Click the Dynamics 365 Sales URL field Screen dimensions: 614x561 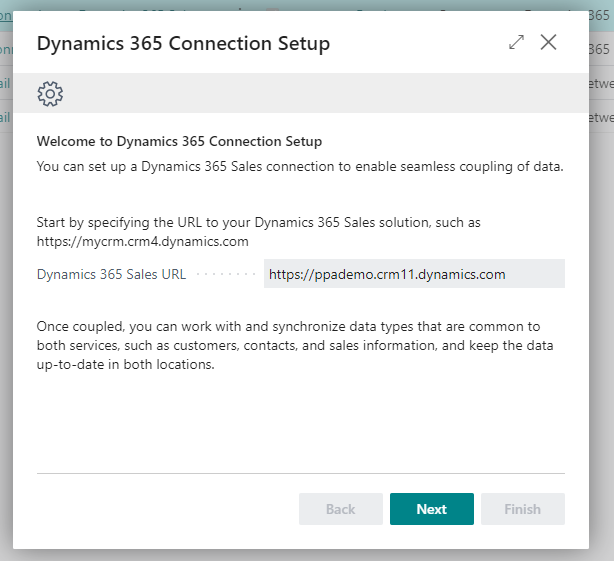click(x=414, y=274)
